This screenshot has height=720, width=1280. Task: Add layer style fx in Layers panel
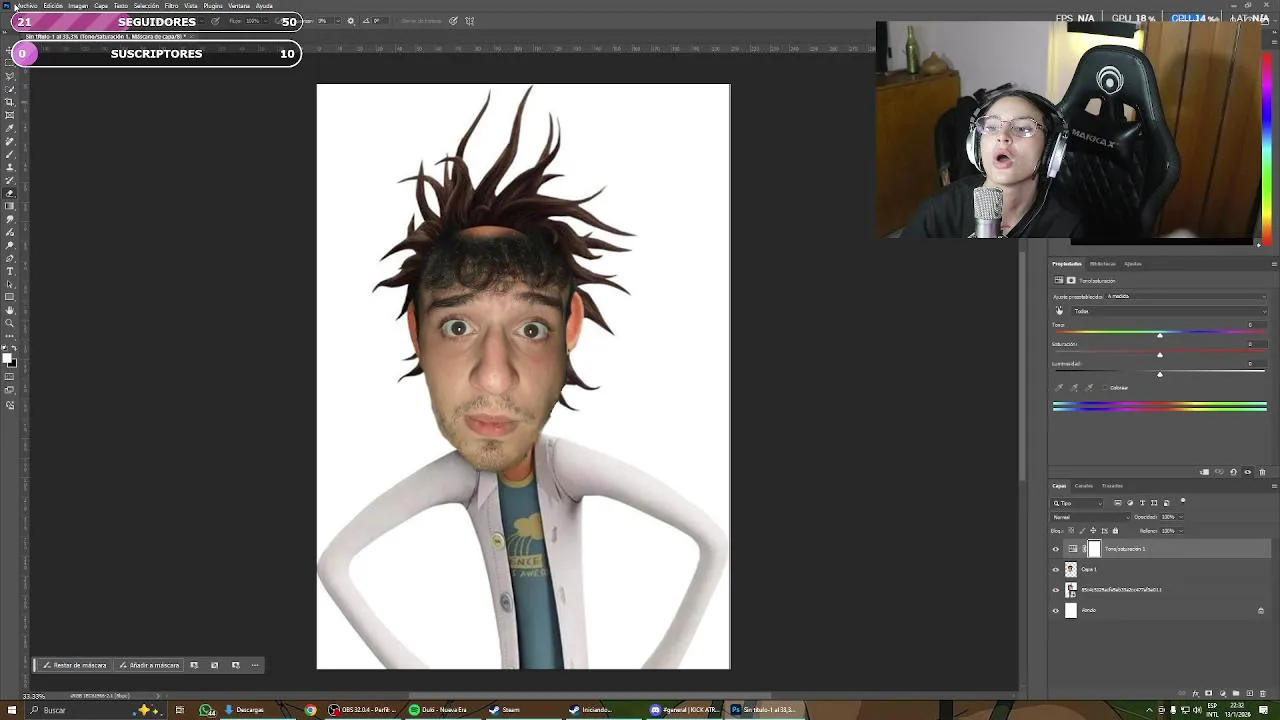click(1196, 693)
